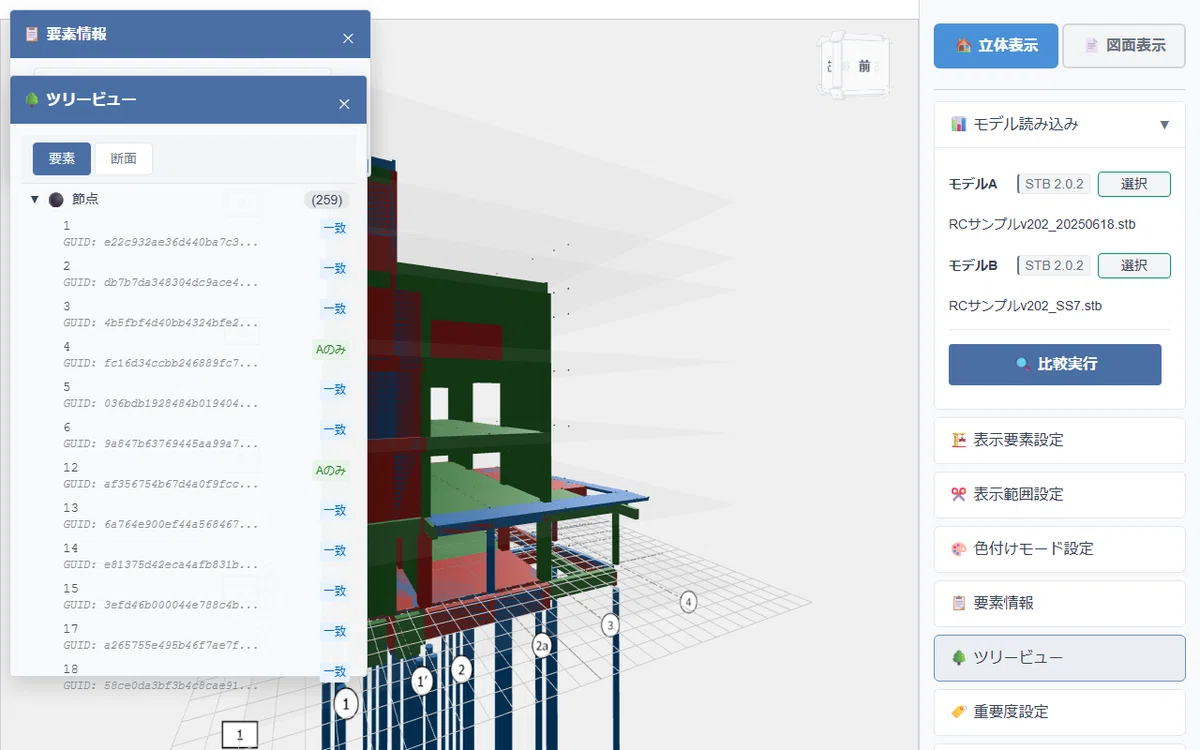The width and height of the screenshot is (1200, 750).
Task: Click file name RCサンプルv202_SS7.stb
Action: pyautogui.click(x=1025, y=305)
